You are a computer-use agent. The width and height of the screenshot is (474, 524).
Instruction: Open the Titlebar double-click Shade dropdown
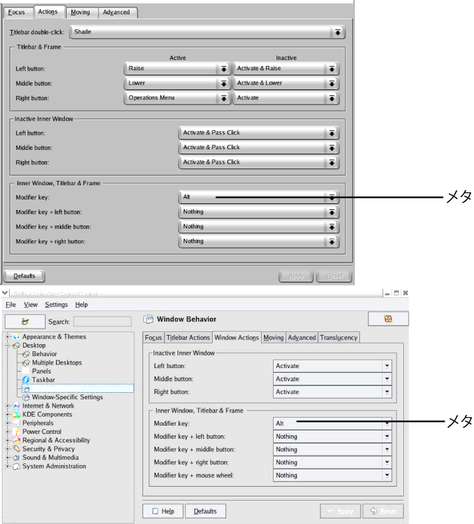pyautogui.click(x=208, y=32)
